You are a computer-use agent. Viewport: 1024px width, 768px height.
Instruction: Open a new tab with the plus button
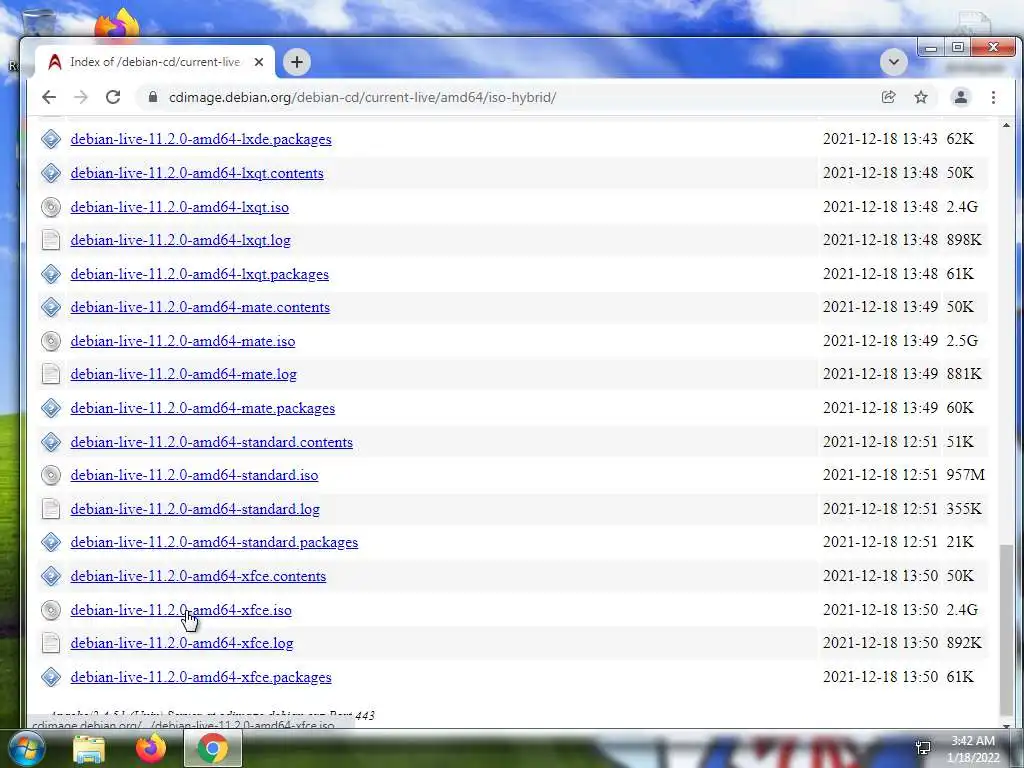[x=296, y=62]
